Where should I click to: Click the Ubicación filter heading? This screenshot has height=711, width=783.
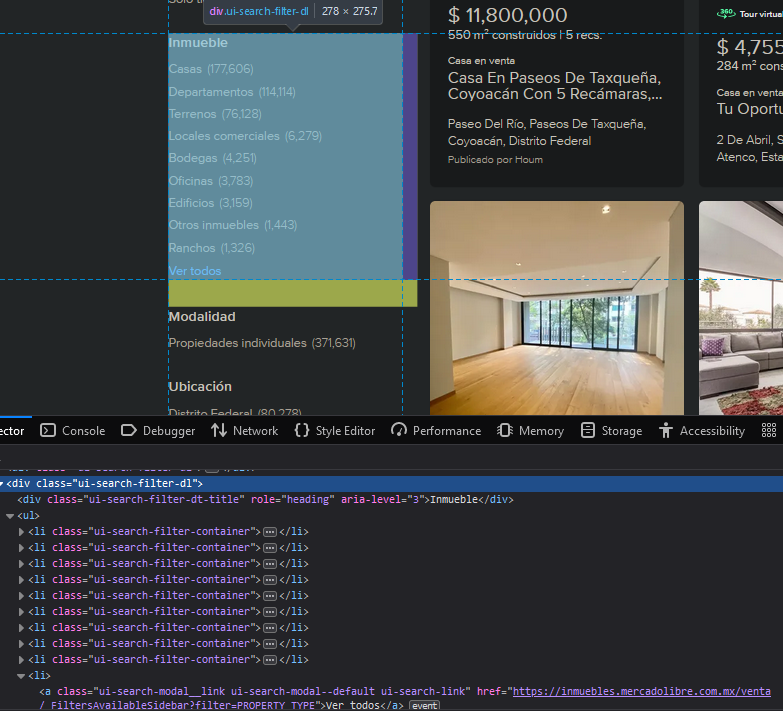pyautogui.click(x=200, y=386)
